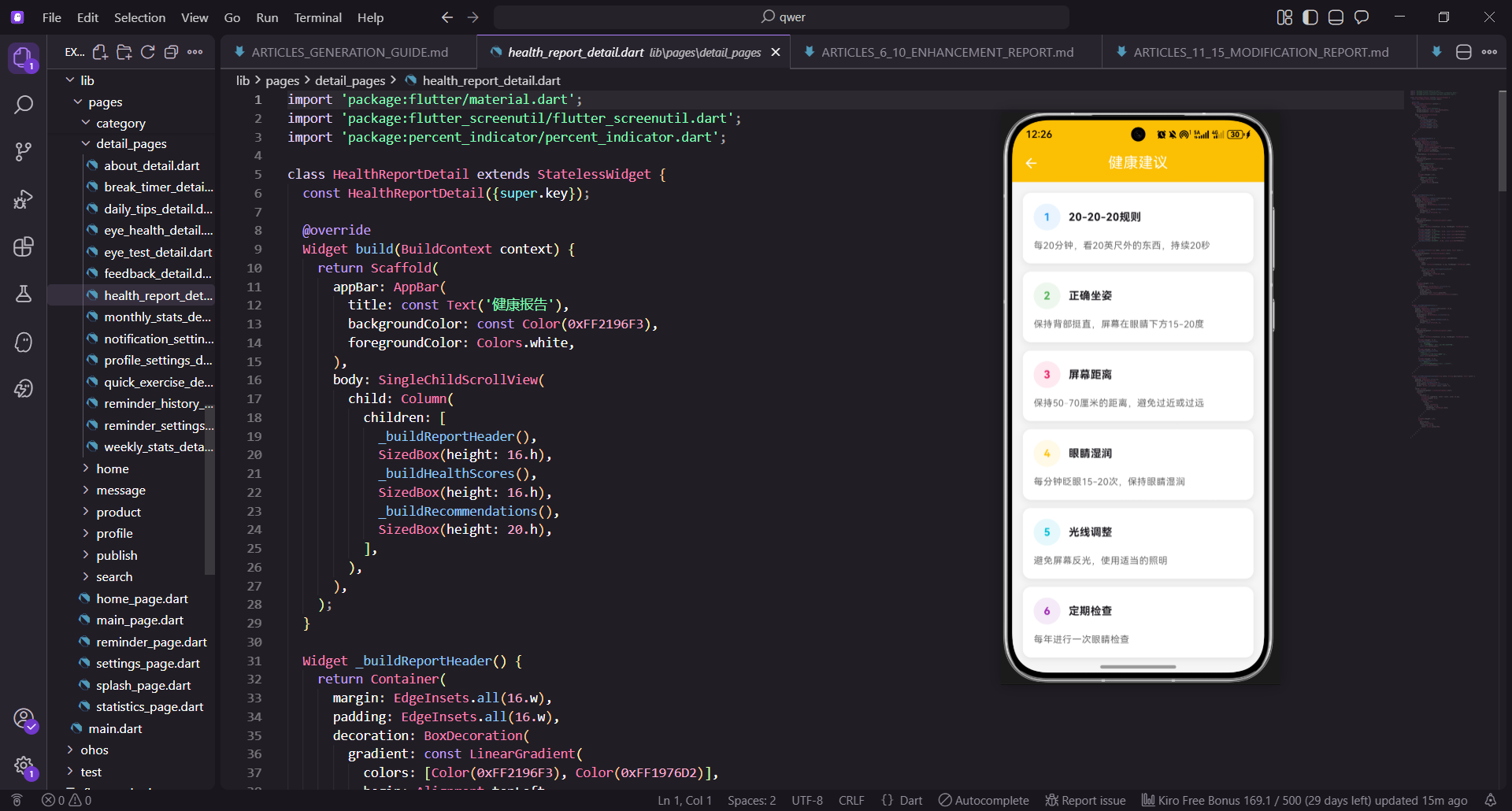The height and width of the screenshot is (811, 1512).
Task: Refresh the Explorer file tree
Action: (x=147, y=52)
